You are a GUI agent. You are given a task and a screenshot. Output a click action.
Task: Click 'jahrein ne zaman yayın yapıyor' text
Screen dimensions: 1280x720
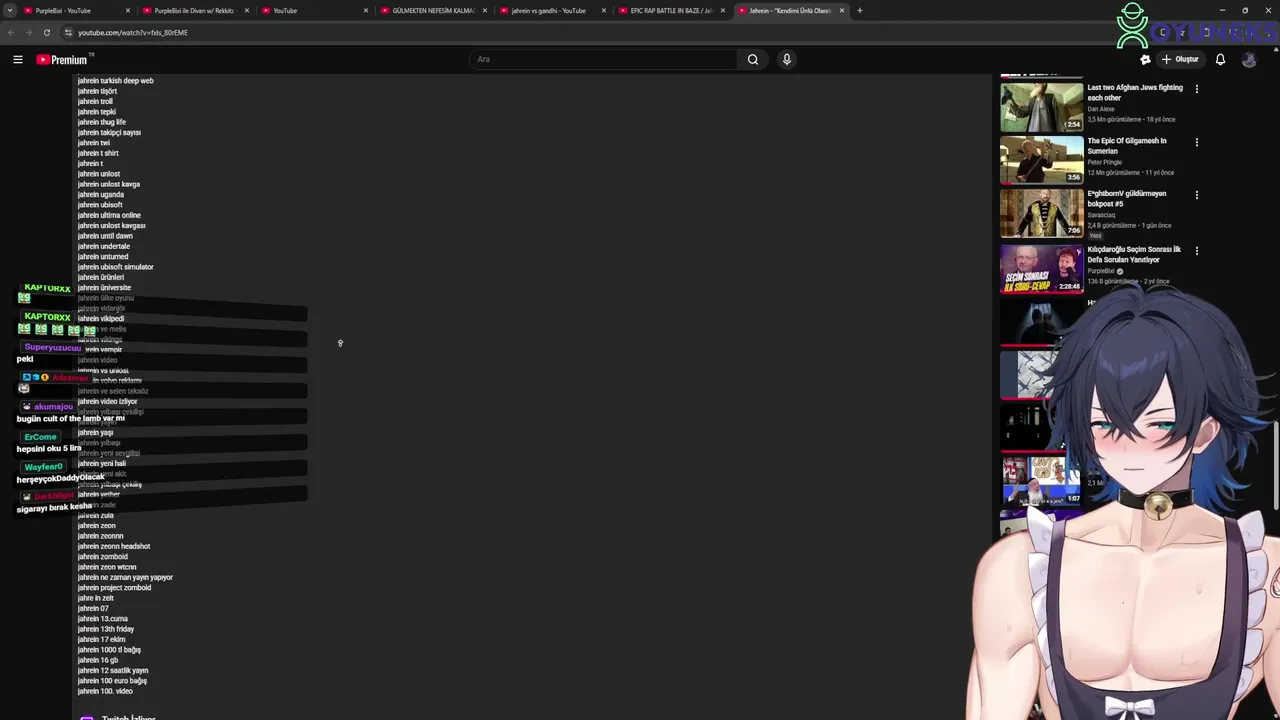point(125,578)
